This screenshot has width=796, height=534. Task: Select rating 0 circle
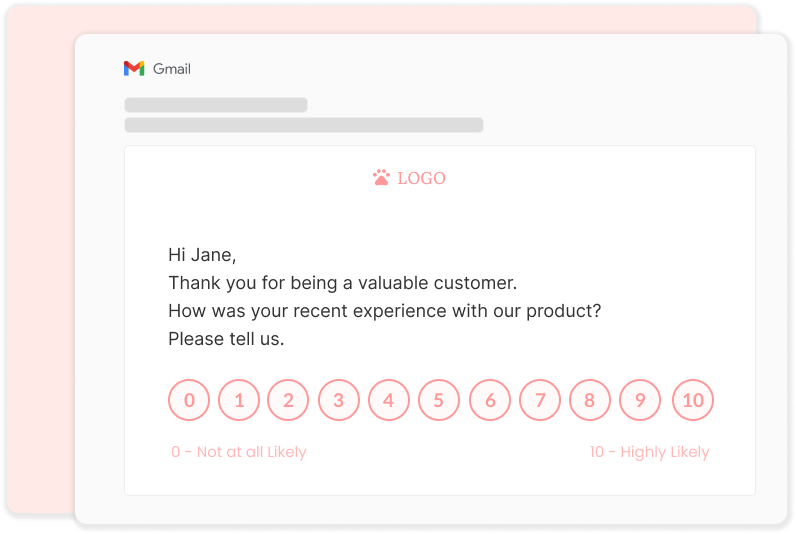[x=189, y=400]
